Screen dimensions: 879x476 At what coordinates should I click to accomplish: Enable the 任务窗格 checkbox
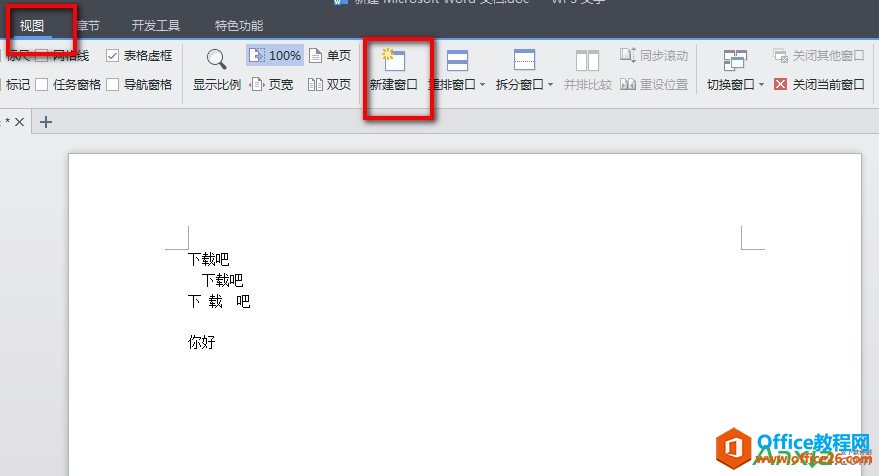[x=41, y=85]
